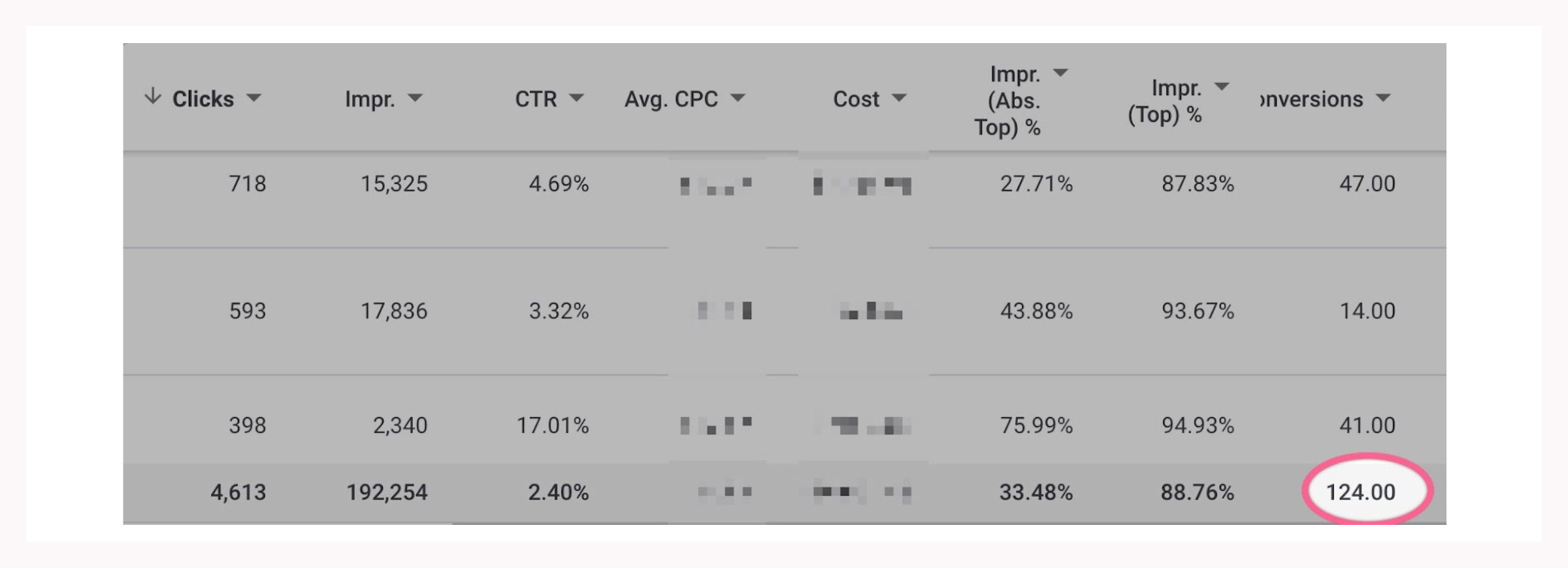This screenshot has width=1568, height=568.
Task: Open the Impr. (Top) % dropdown arrow
Action: point(1222,86)
